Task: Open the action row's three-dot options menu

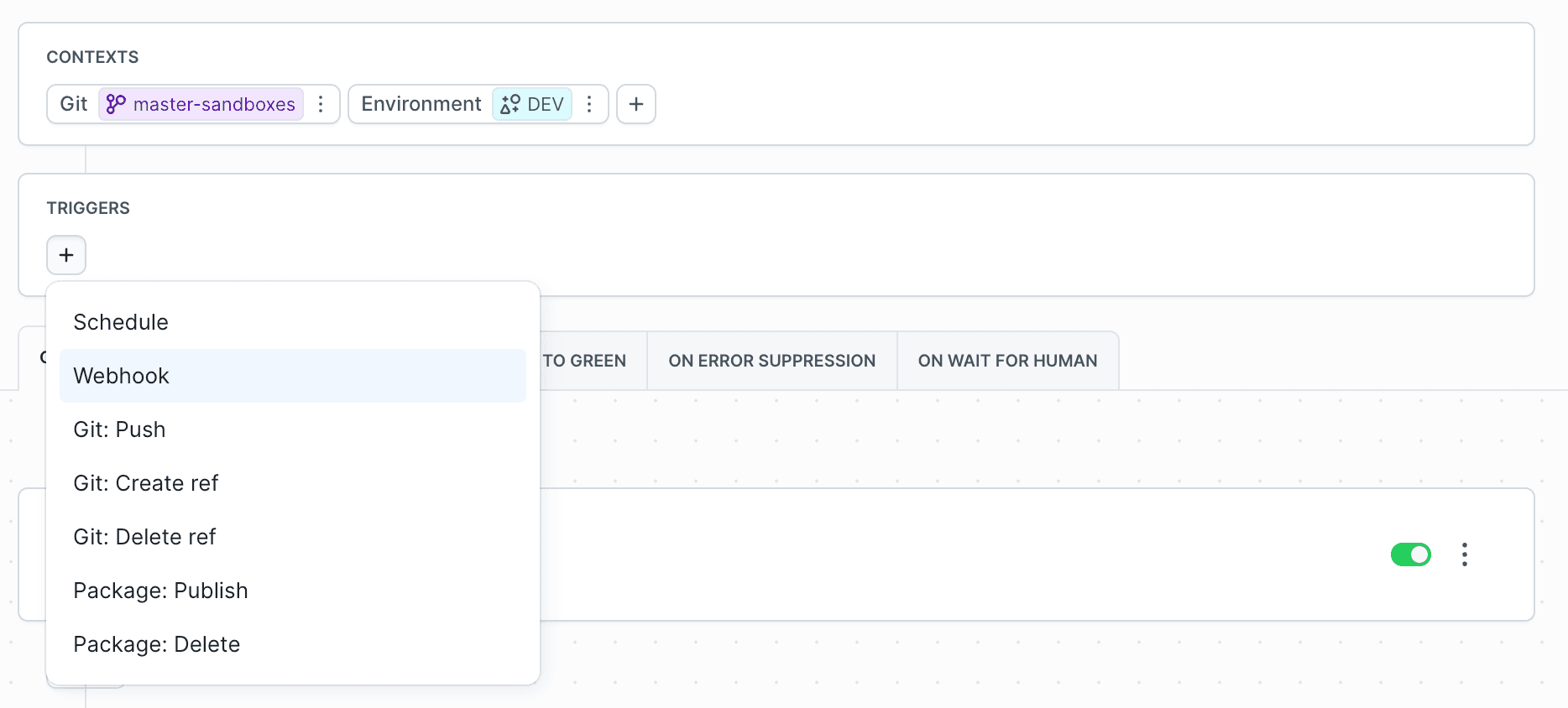Action: [x=1464, y=554]
